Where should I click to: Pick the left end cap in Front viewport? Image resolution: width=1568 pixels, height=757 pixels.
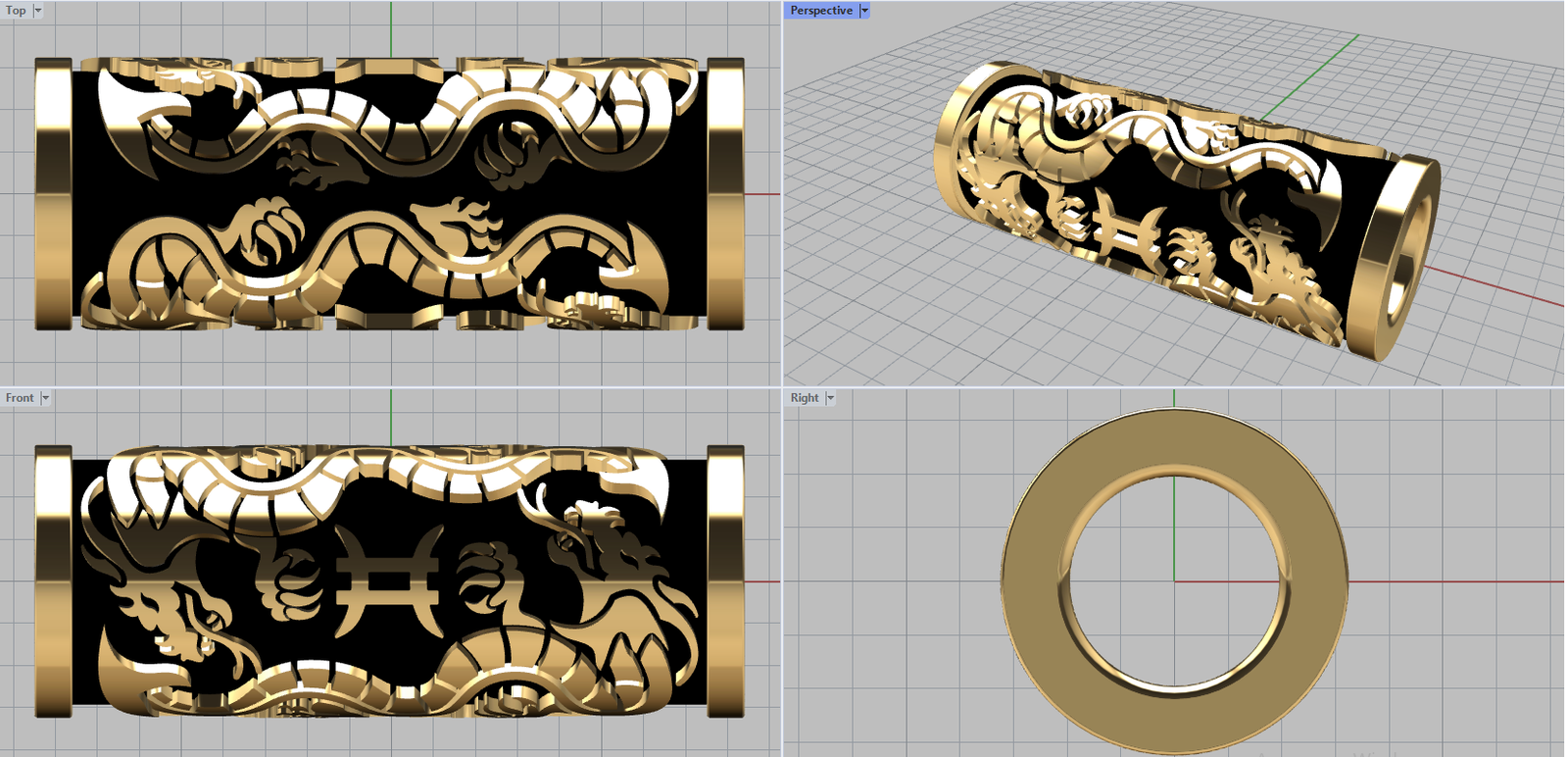pos(54,580)
